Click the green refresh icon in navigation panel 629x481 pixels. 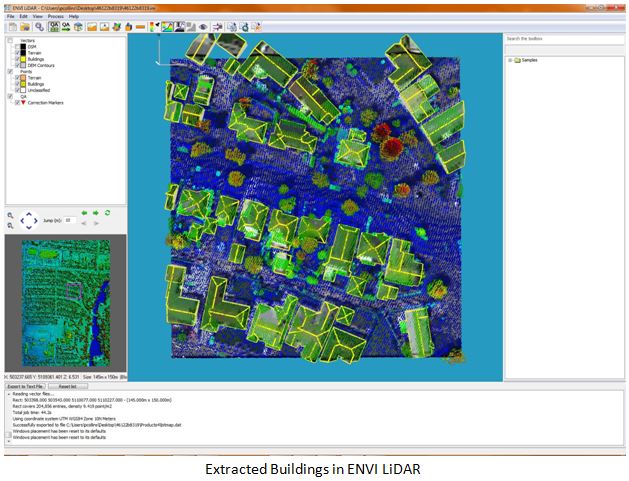(x=107, y=212)
